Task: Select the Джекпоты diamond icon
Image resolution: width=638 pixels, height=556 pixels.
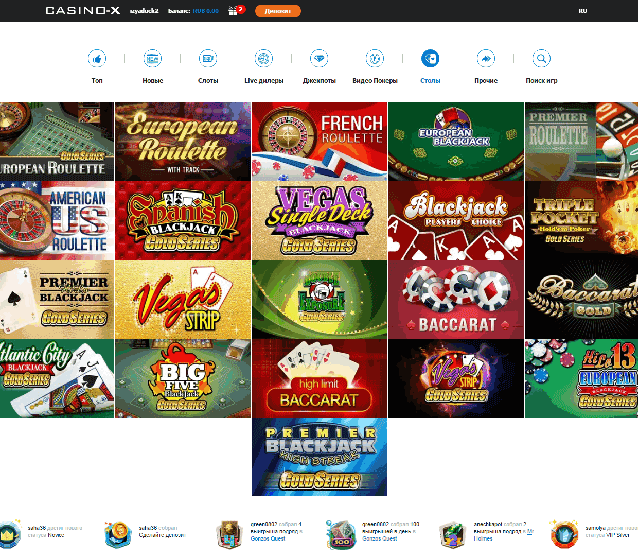Action: [x=319, y=58]
